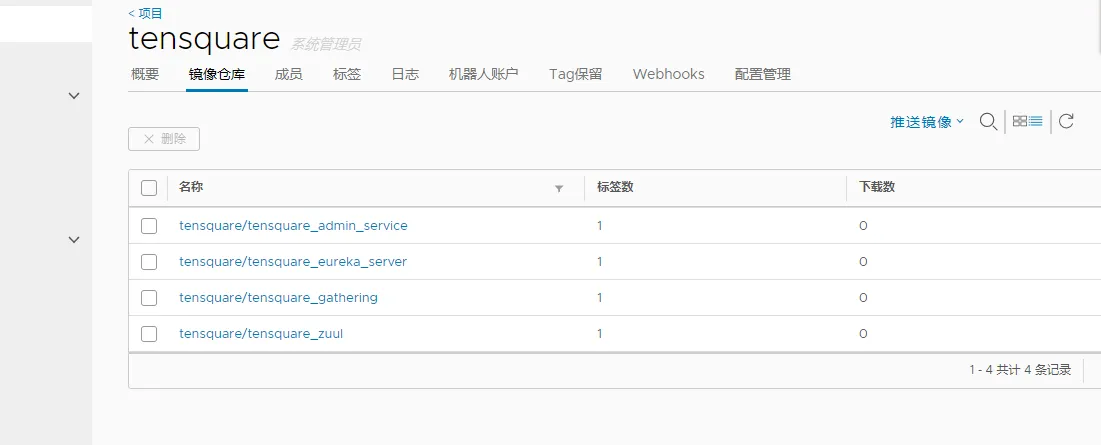The width and height of the screenshot is (1101, 445).
Task: Open the Webhooks tab
Action: pyautogui.click(x=668, y=74)
